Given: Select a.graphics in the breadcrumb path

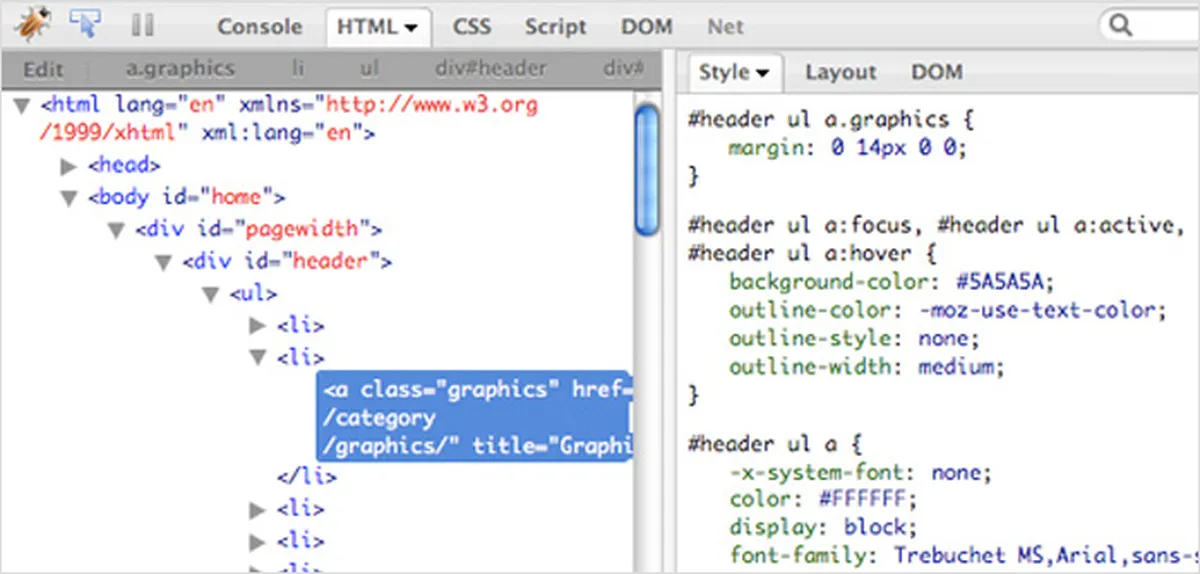Looking at the screenshot, I should (x=180, y=69).
